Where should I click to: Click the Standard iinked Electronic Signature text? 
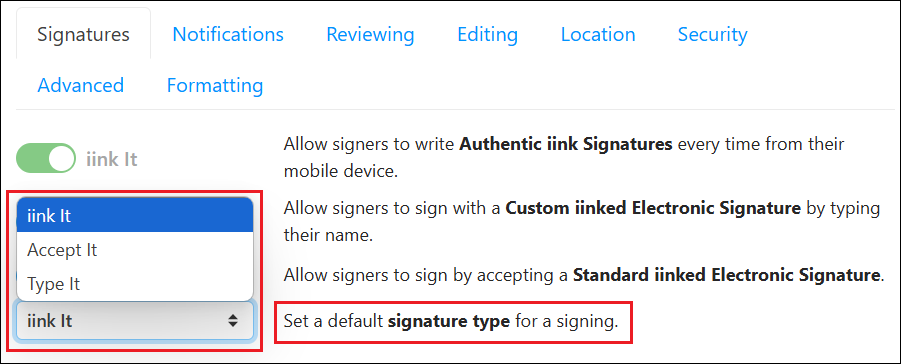[x=726, y=274]
